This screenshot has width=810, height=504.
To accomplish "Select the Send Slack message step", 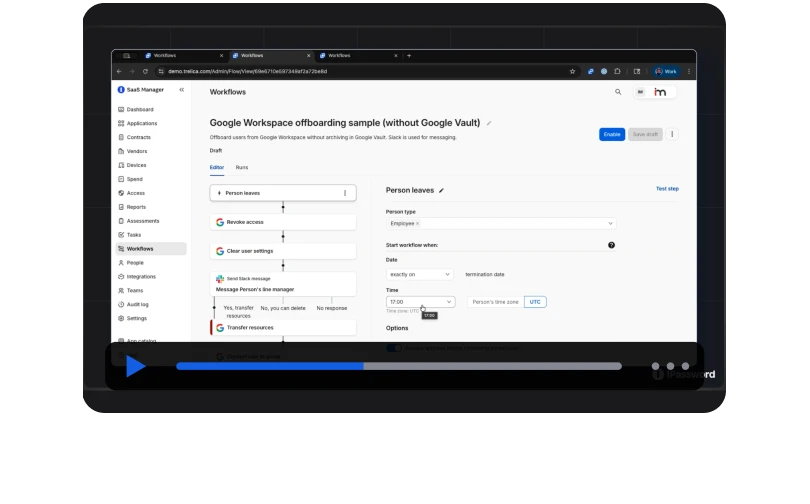I will tap(283, 284).
